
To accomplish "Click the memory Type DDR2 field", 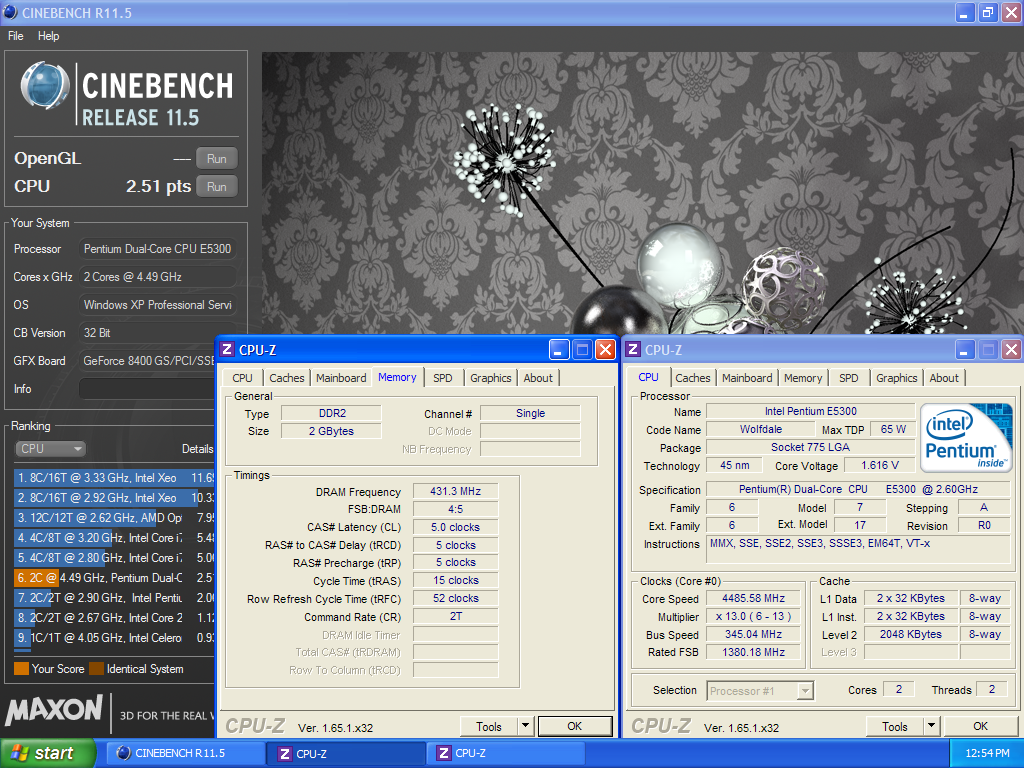I will (332, 413).
